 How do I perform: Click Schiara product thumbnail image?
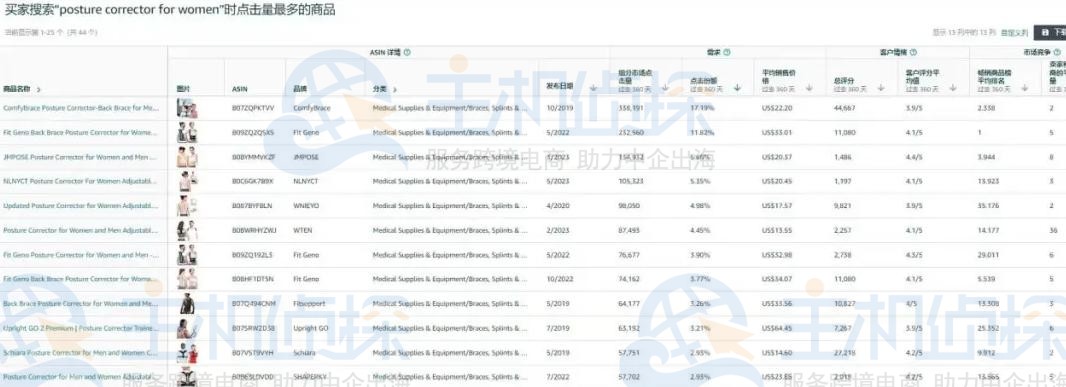(x=187, y=353)
